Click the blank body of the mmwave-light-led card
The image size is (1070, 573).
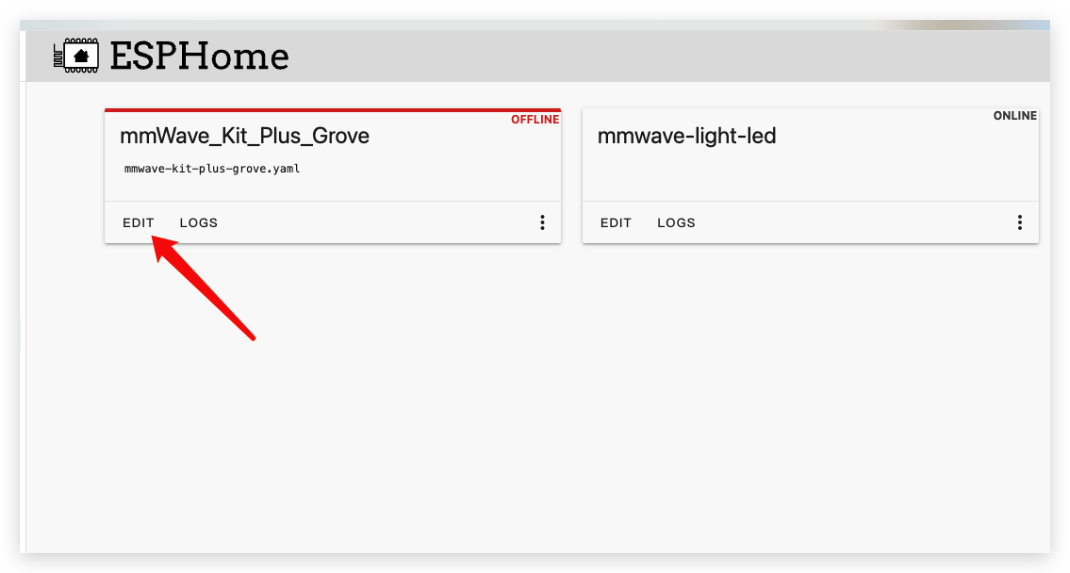click(811, 174)
